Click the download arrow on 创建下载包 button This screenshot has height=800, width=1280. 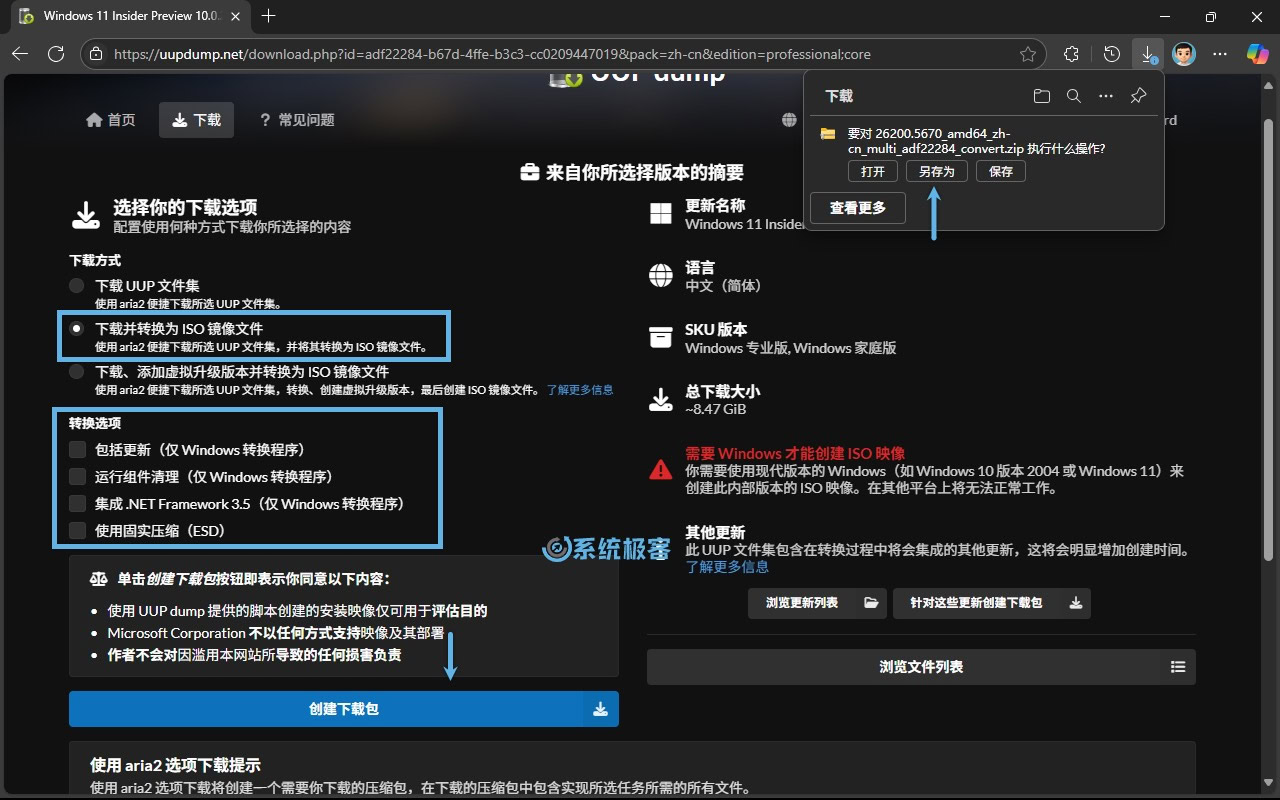click(x=601, y=709)
